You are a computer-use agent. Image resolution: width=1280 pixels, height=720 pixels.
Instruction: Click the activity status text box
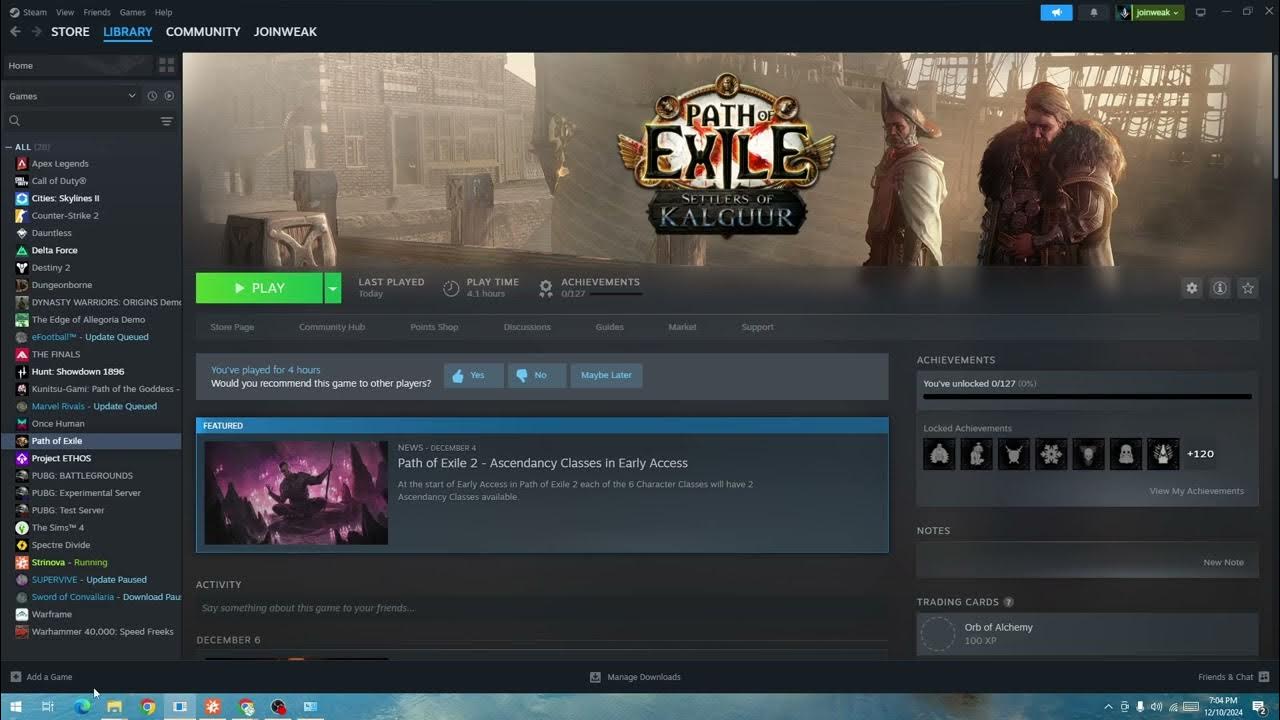pyautogui.click(x=542, y=608)
